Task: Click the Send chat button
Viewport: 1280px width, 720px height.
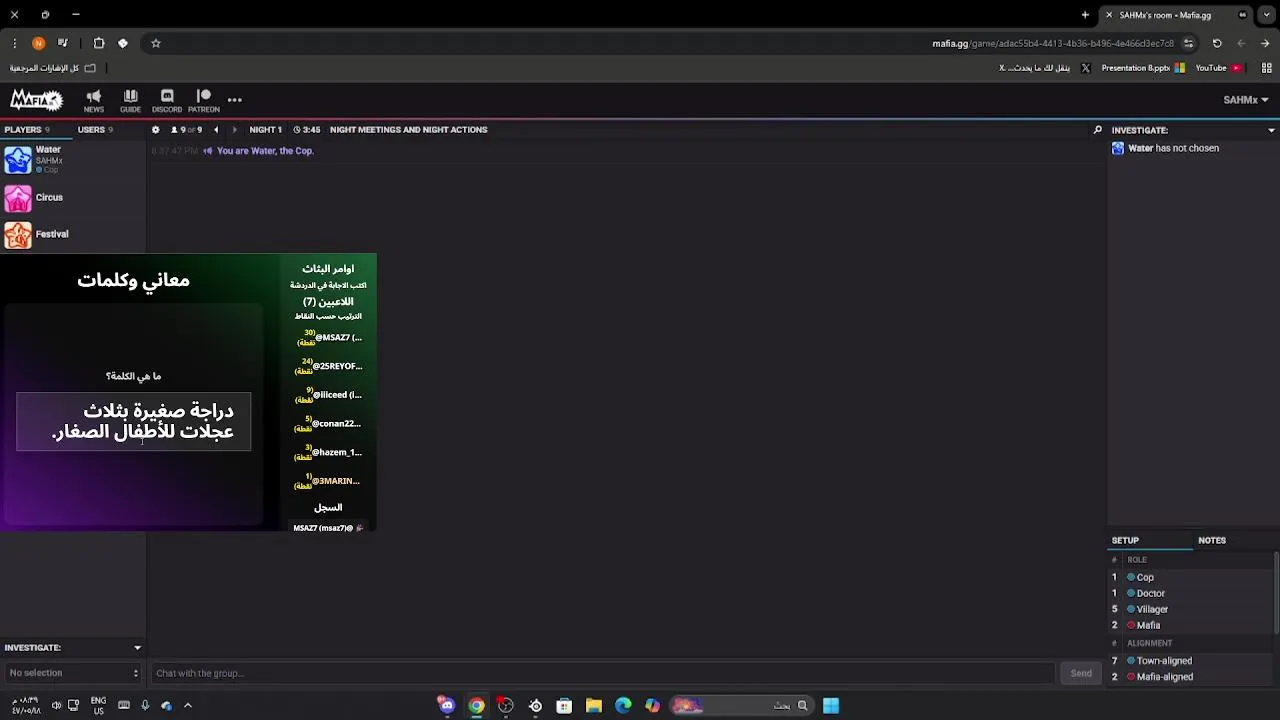Action: 1081,673
